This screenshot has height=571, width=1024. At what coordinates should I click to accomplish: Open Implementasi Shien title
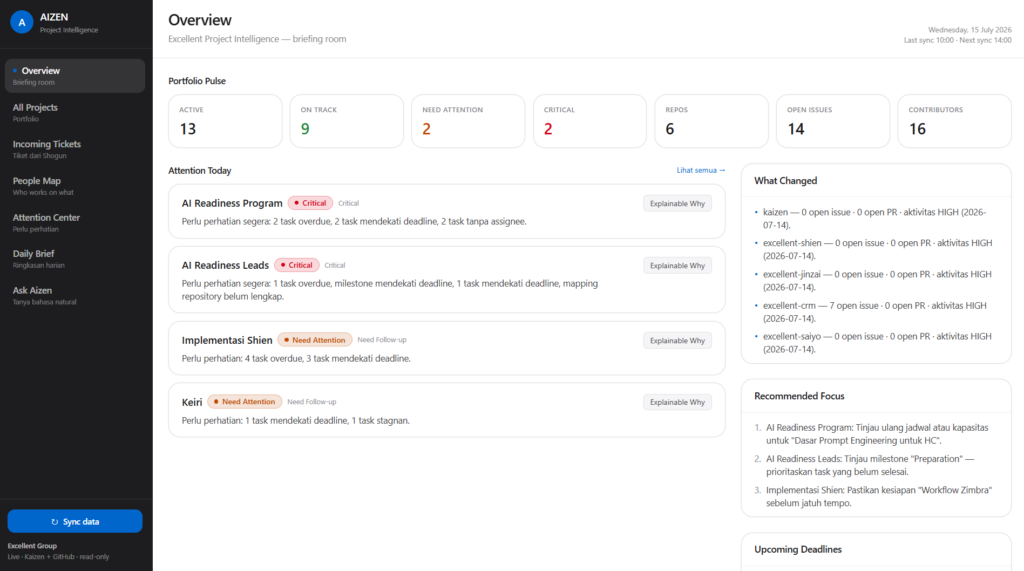click(x=227, y=340)
